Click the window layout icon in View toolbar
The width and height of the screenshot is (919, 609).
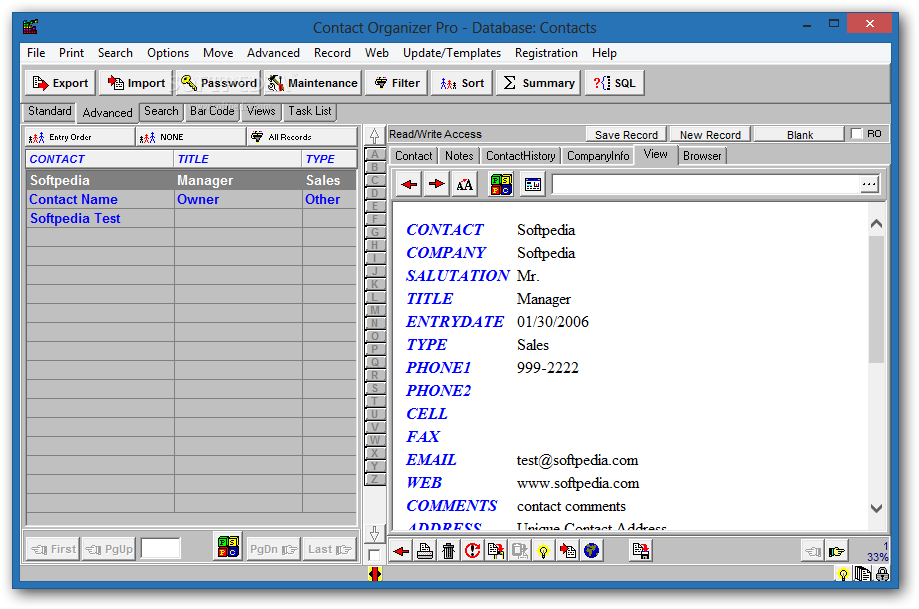tap(533, 185)
